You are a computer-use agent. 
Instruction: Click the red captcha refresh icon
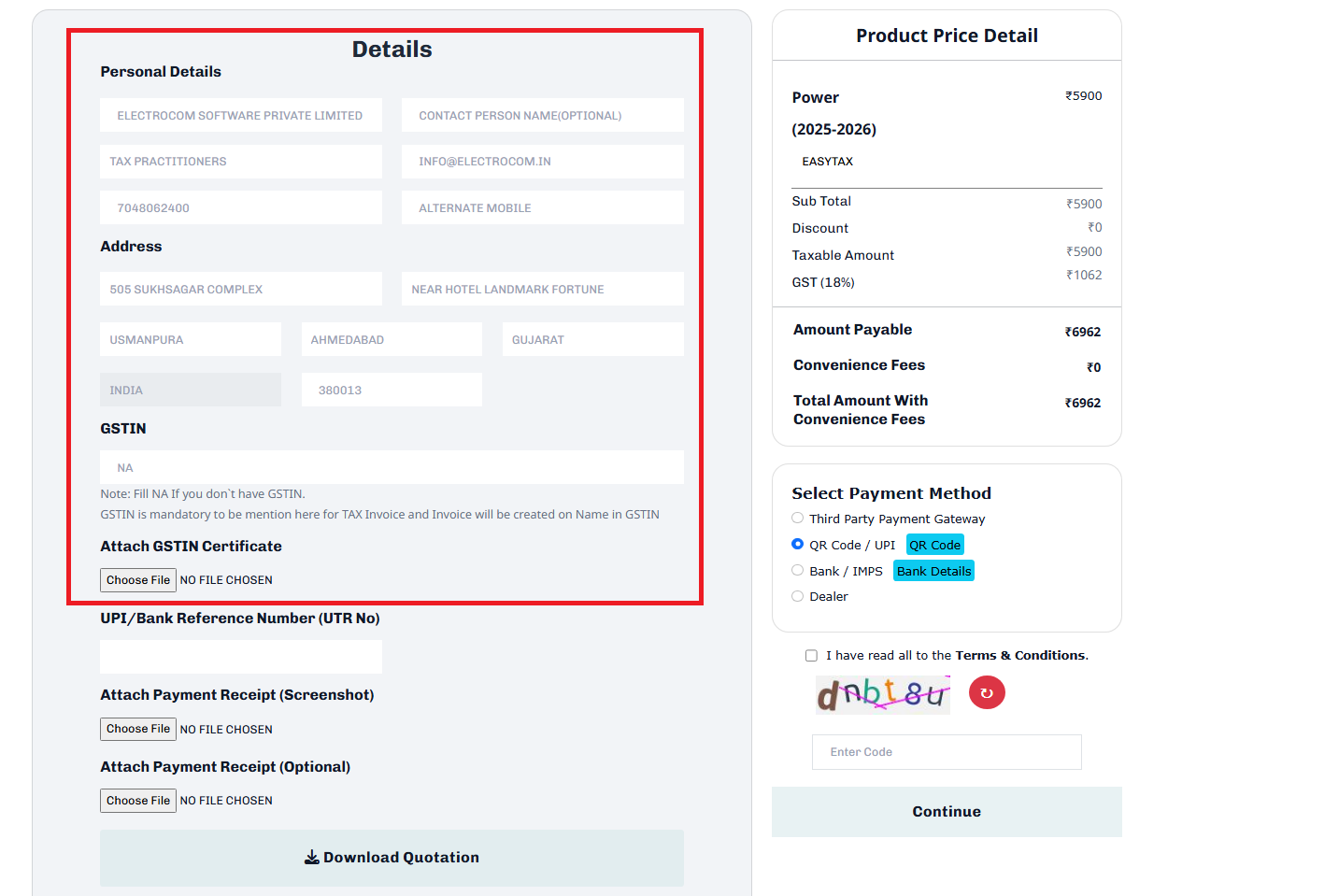pos(987,693)
